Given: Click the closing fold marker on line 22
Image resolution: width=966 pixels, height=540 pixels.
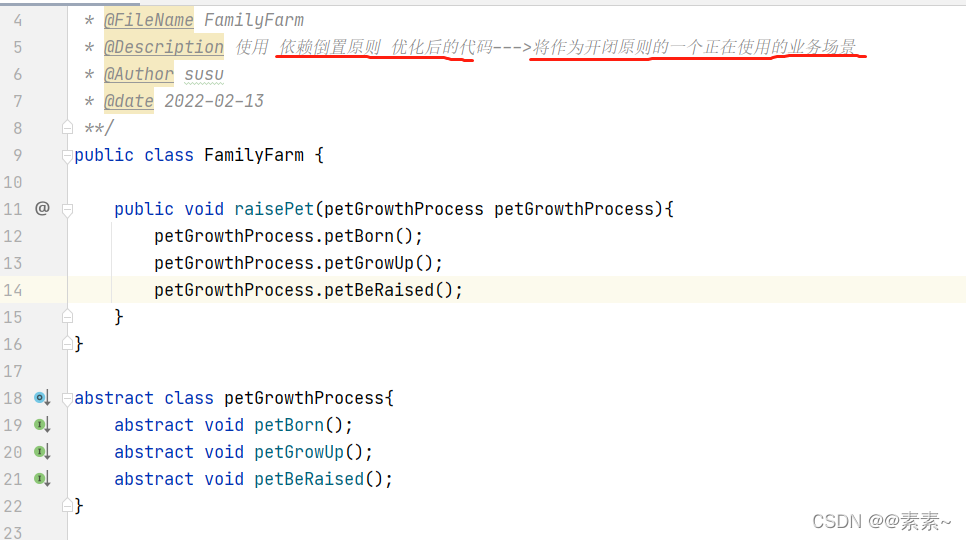Looking at the screenshot, I should 68,506.
